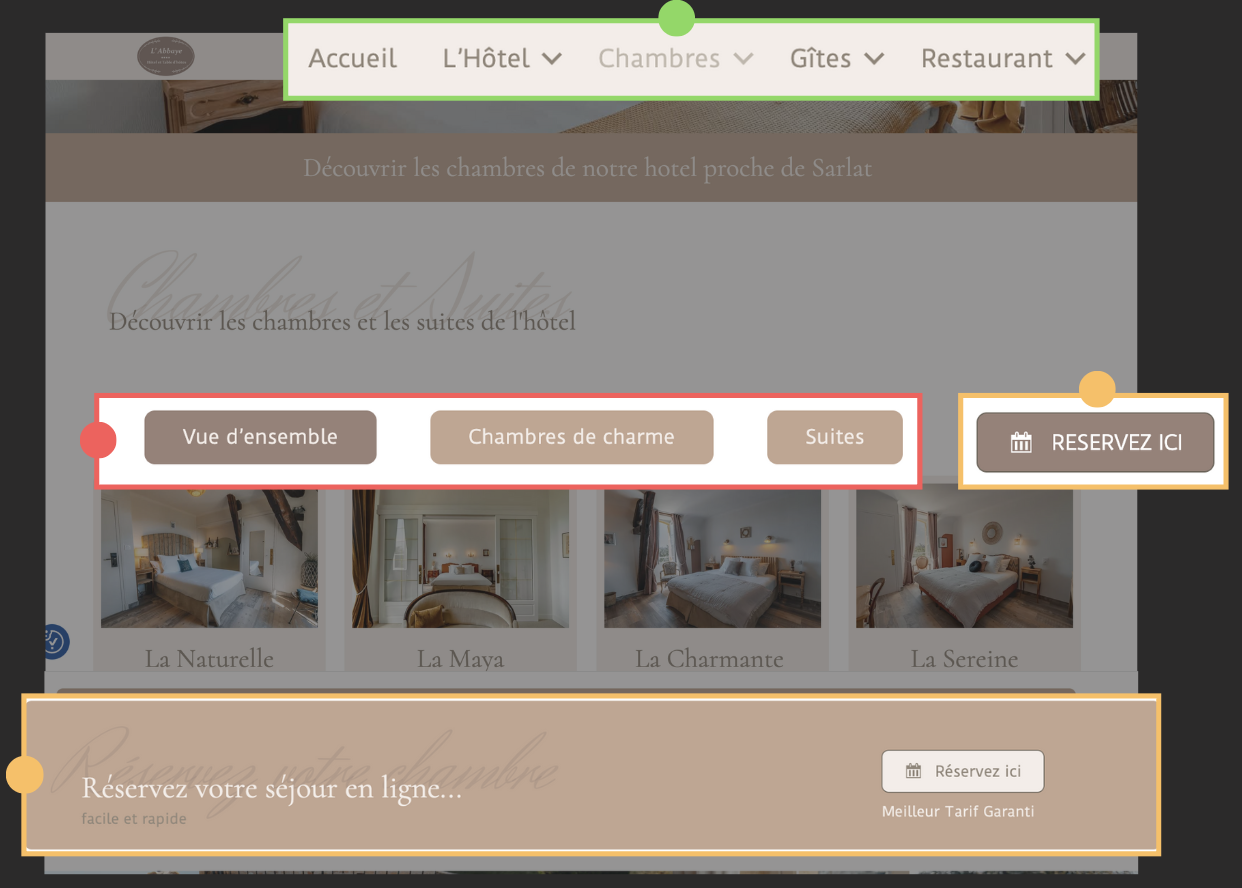Open the Gîtes dropdown arrow
The width and height of the screenshot is (1242, 888).
pos(874,59)
